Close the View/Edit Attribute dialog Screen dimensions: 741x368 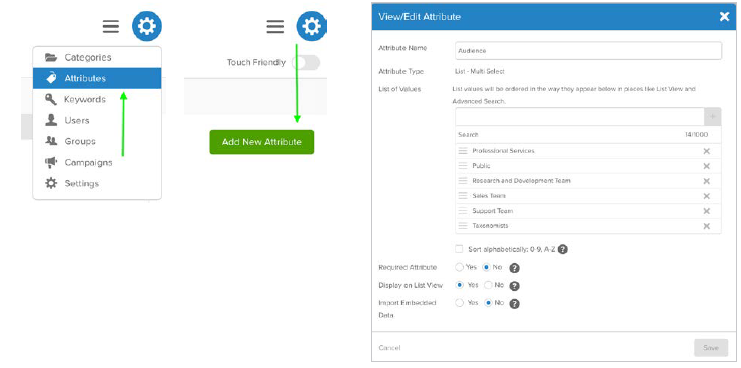(724, 17)
